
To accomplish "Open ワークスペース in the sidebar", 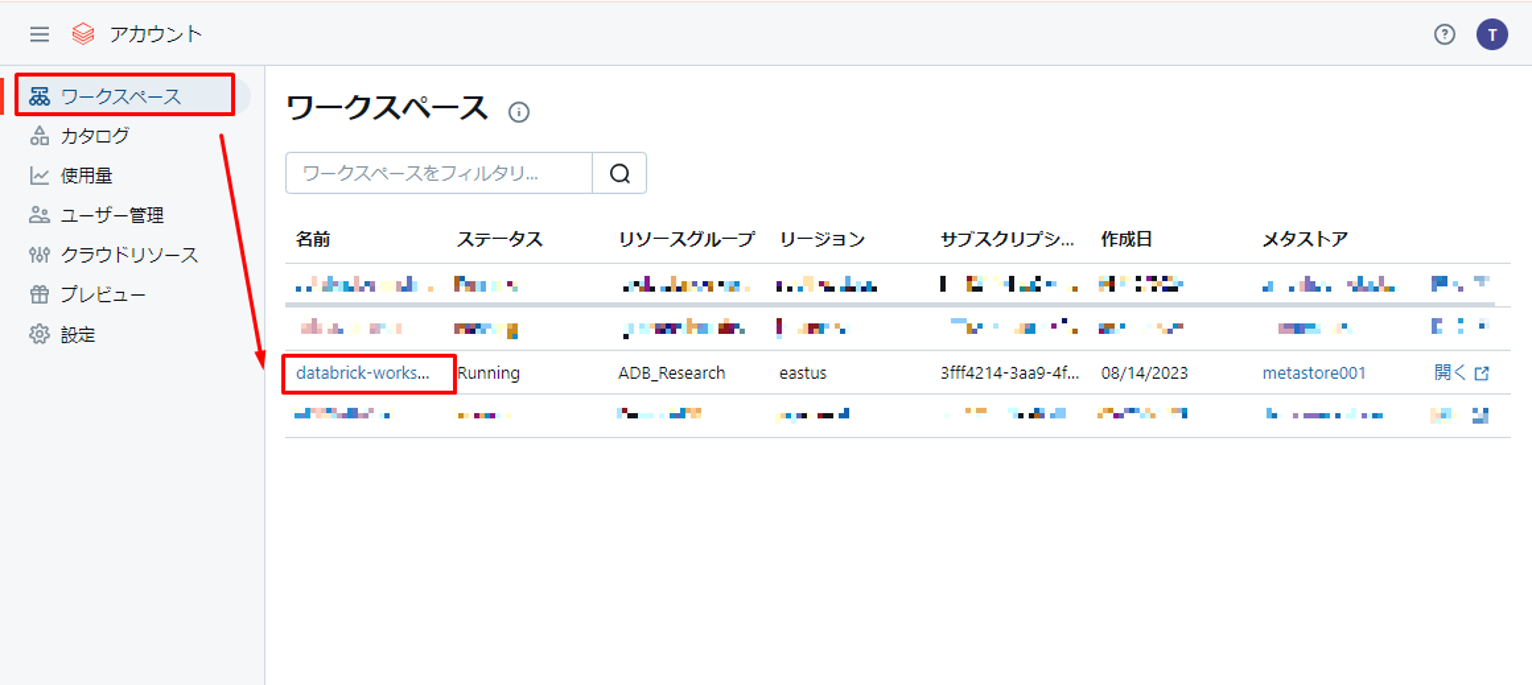I will (x=121, y=96).
